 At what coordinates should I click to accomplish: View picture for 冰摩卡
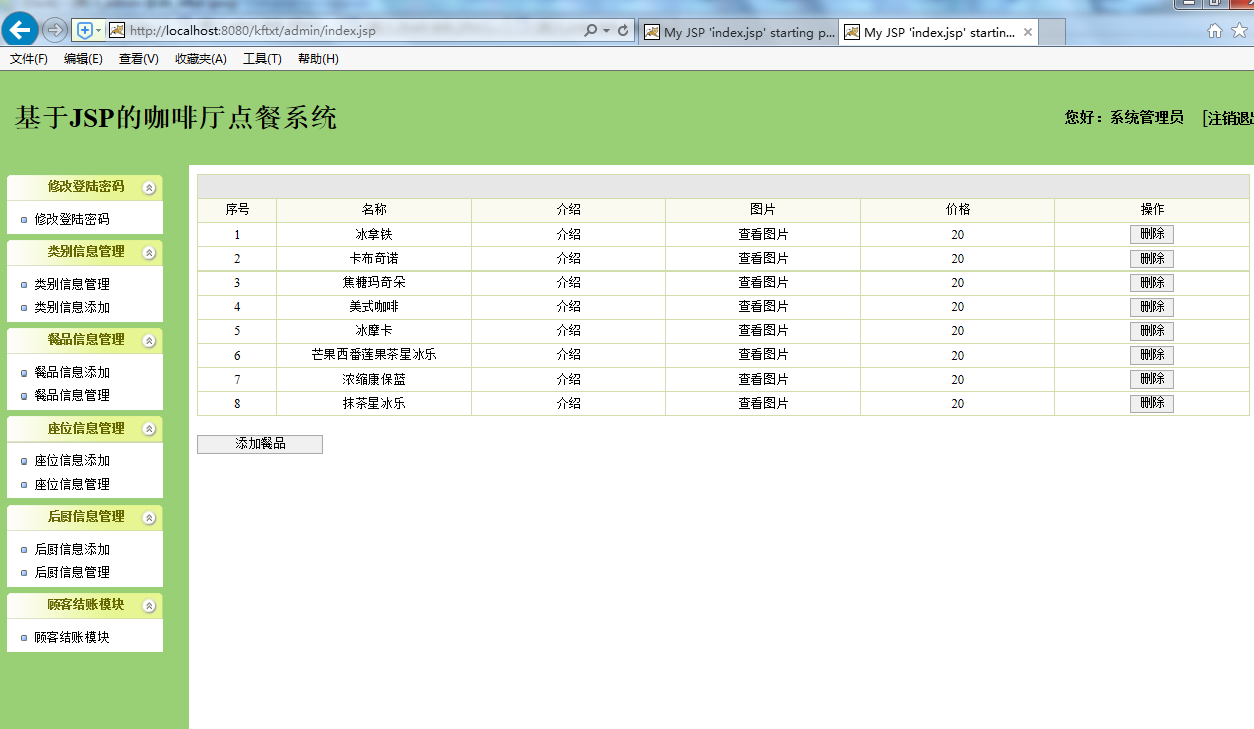[x=763, y=331]
